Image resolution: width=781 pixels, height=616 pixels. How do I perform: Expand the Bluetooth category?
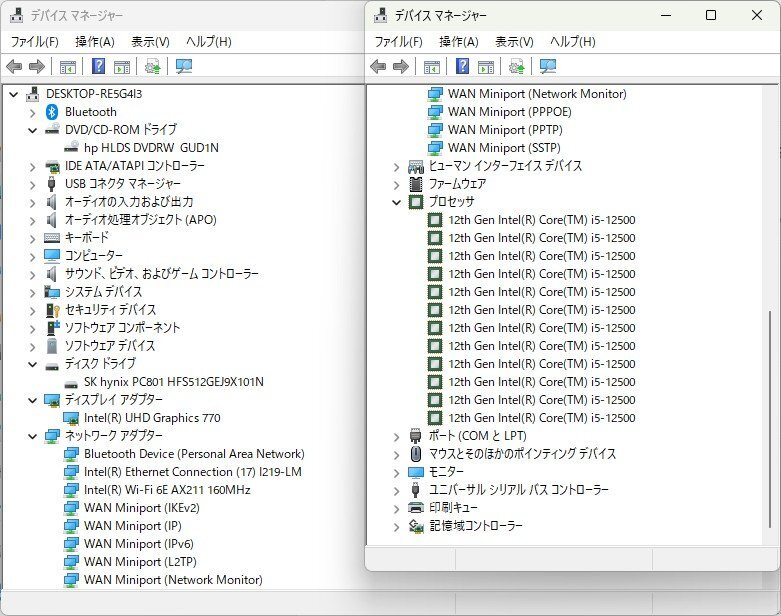32,112
